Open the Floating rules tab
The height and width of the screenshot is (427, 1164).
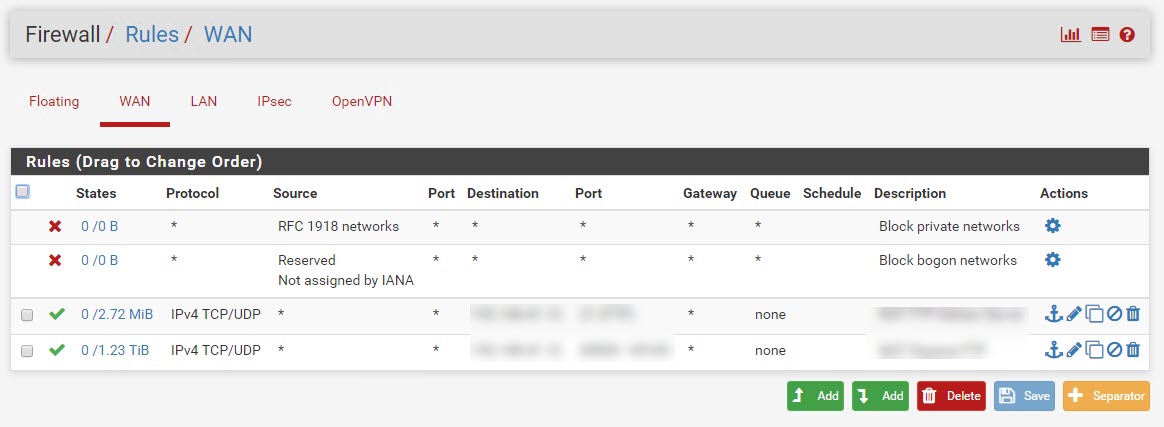(x=53, y=102)
